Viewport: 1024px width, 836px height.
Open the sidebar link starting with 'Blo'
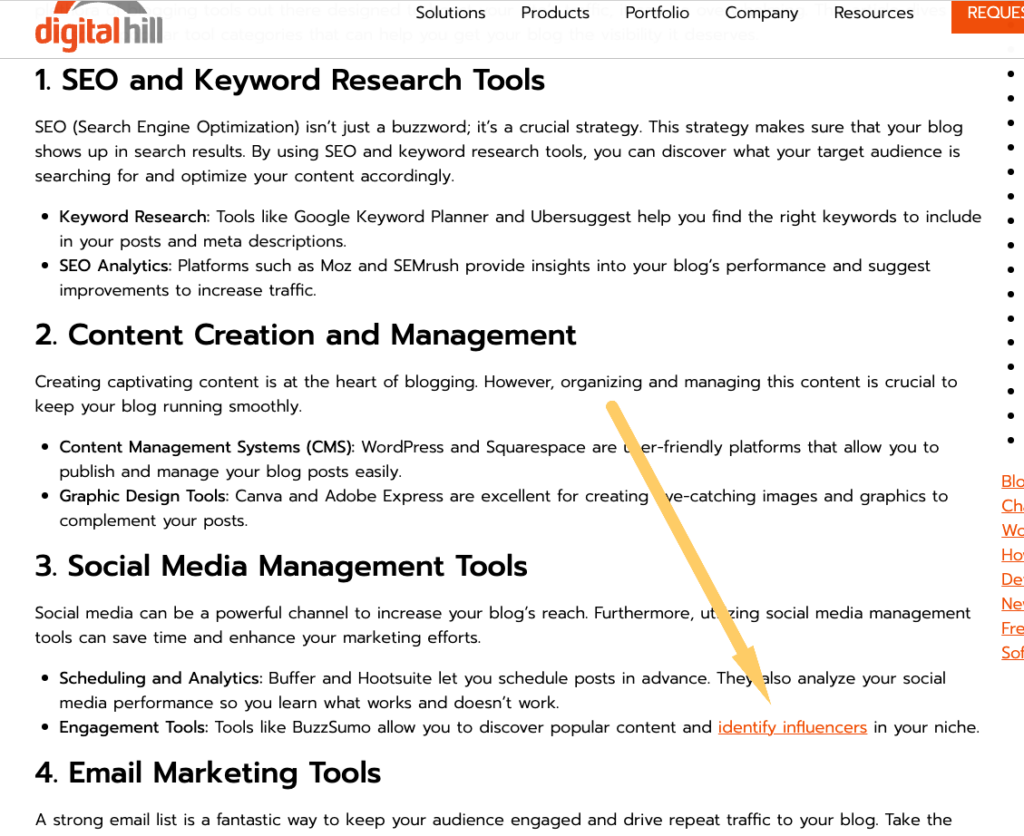(1012, 481)
